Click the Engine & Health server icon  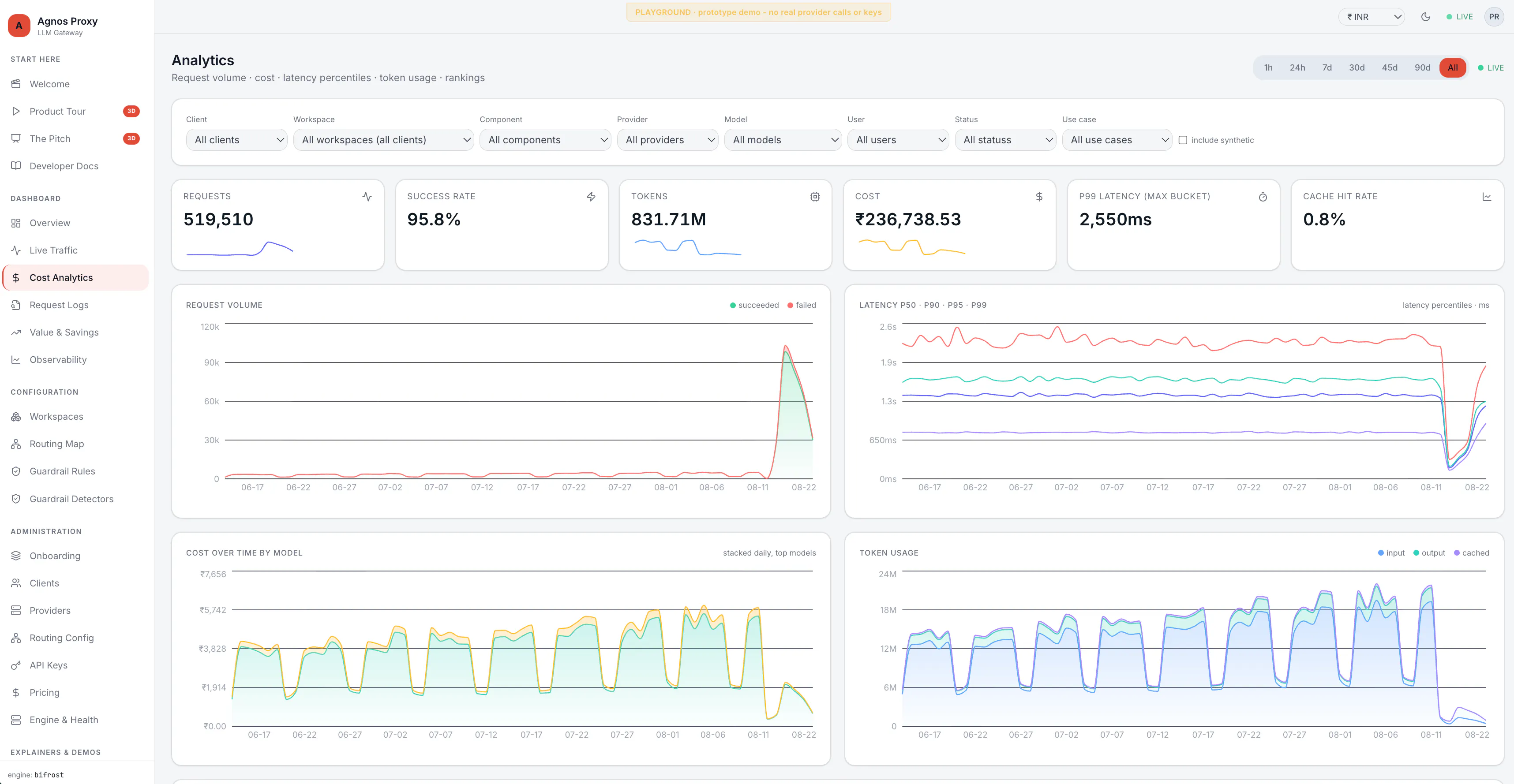pyautogui.click(x=16, y=720)
